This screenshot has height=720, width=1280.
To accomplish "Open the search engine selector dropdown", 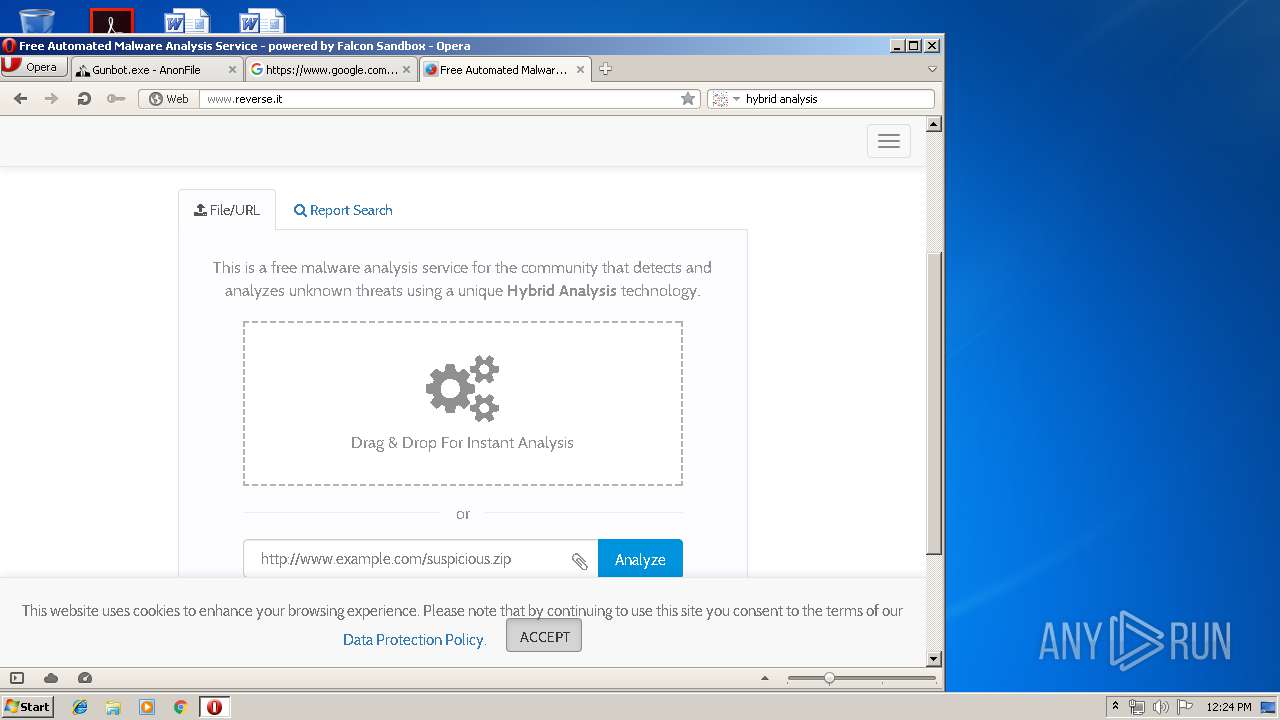I will 727,99.
